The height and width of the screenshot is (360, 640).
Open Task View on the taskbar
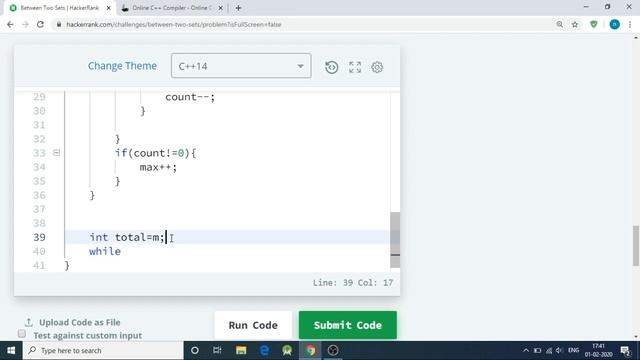click(217, 351)
